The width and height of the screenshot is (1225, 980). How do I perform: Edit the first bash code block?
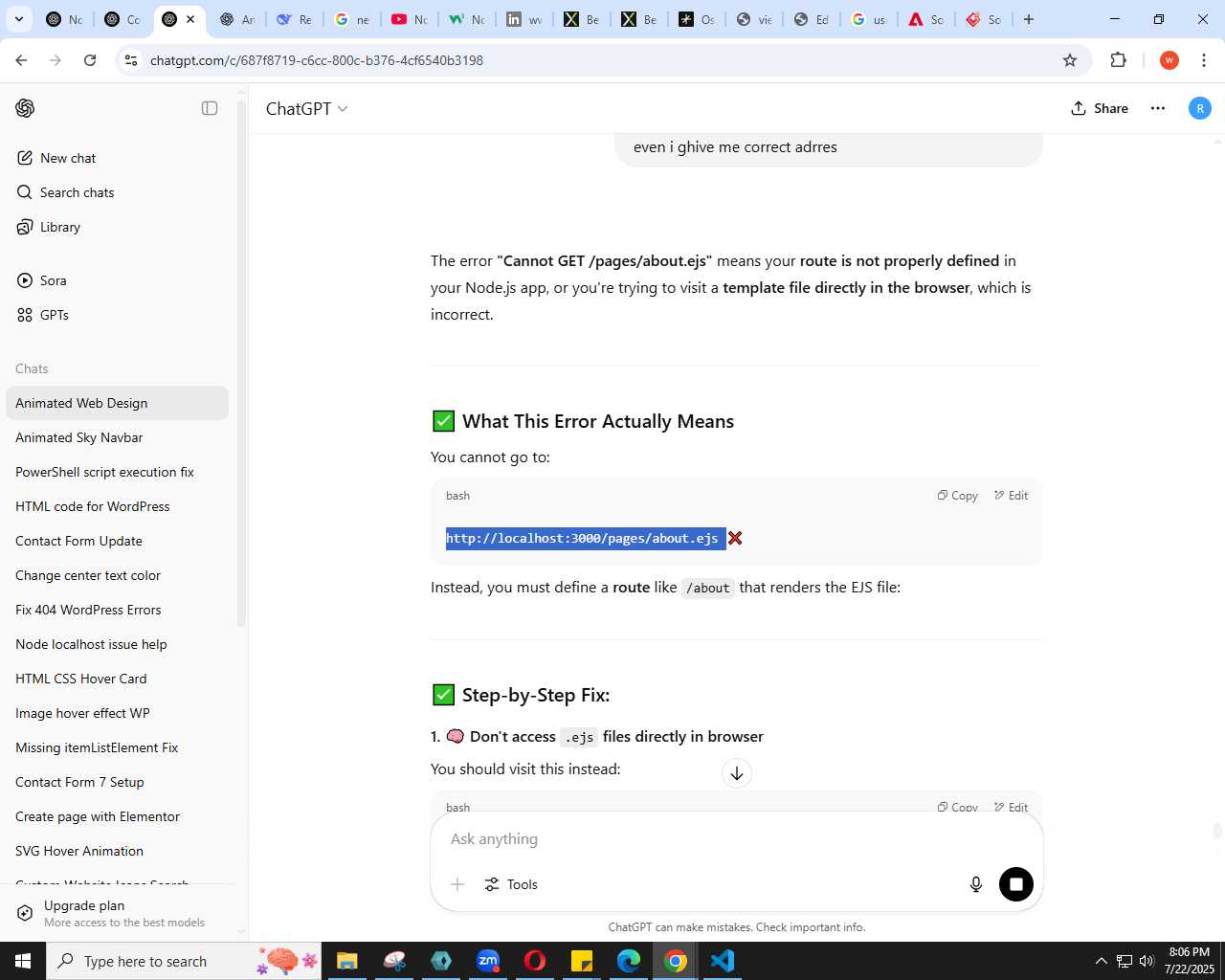point(1011,495)
